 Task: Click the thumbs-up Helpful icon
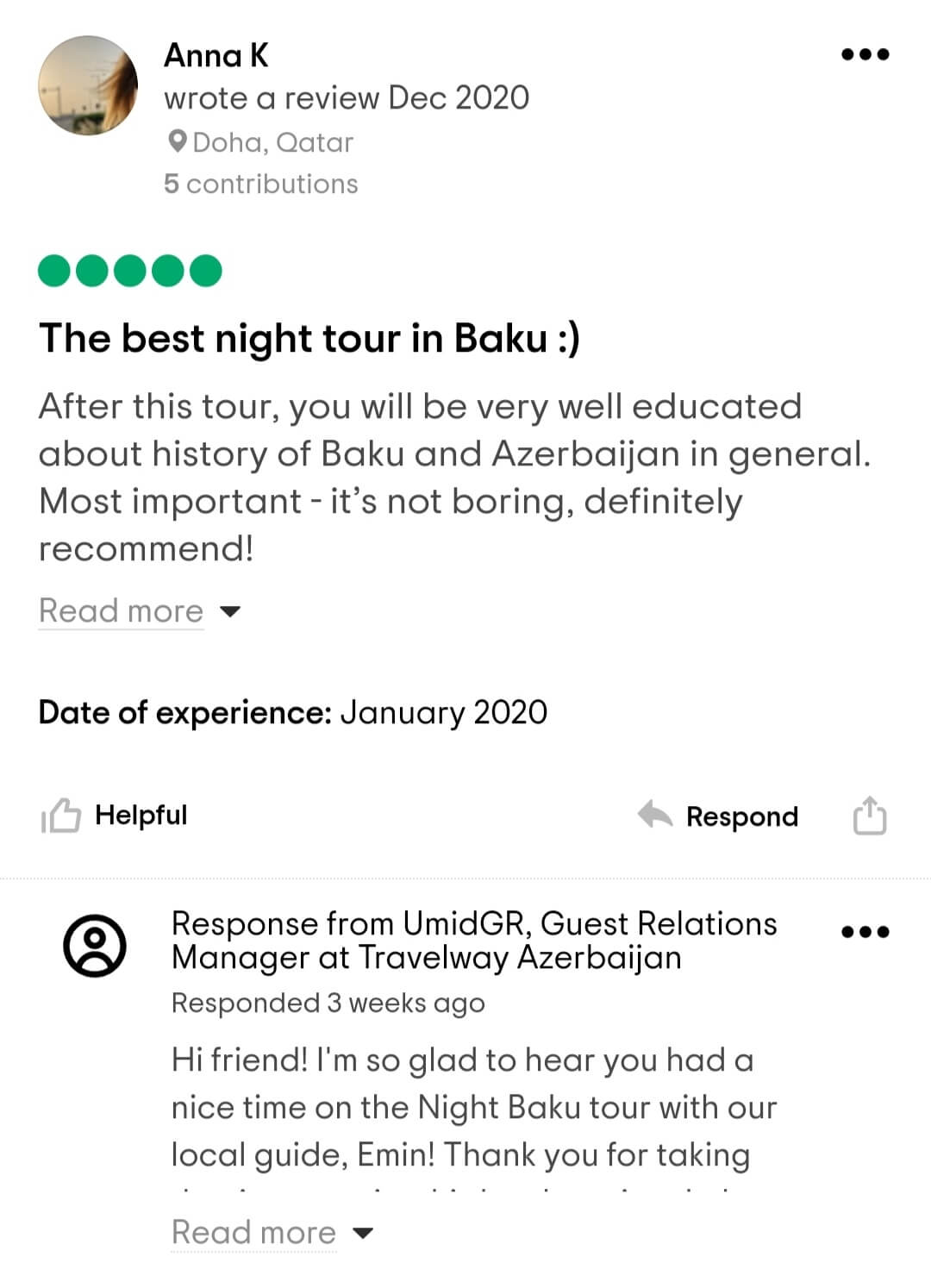point(61,816)
